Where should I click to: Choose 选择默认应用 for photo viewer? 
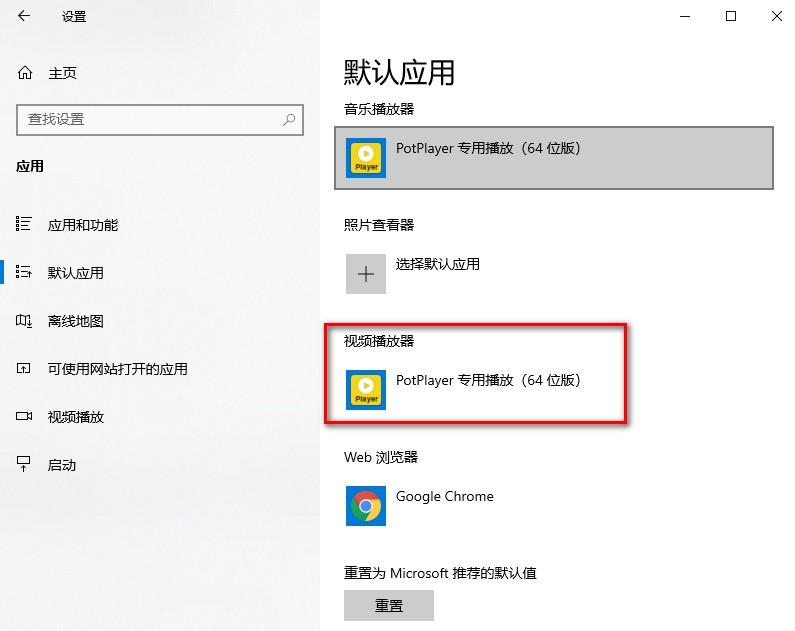tap(438, 264)
